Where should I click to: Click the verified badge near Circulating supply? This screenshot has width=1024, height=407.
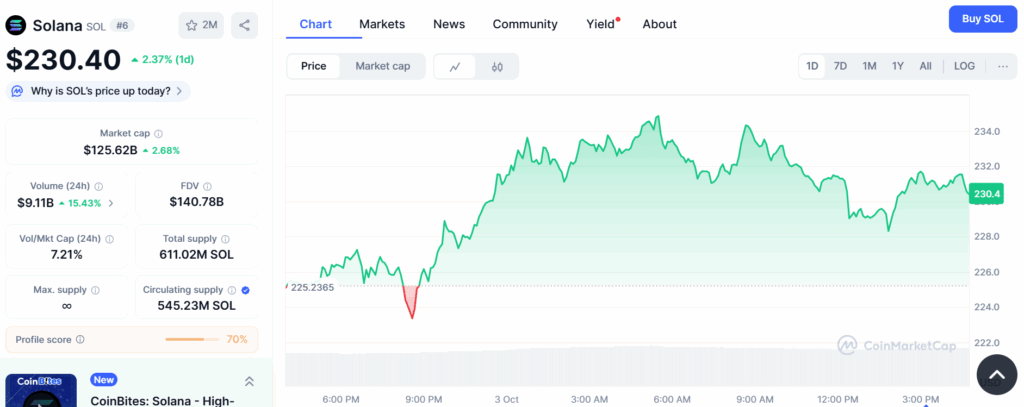pyautogui.click(x=246, y=290)
